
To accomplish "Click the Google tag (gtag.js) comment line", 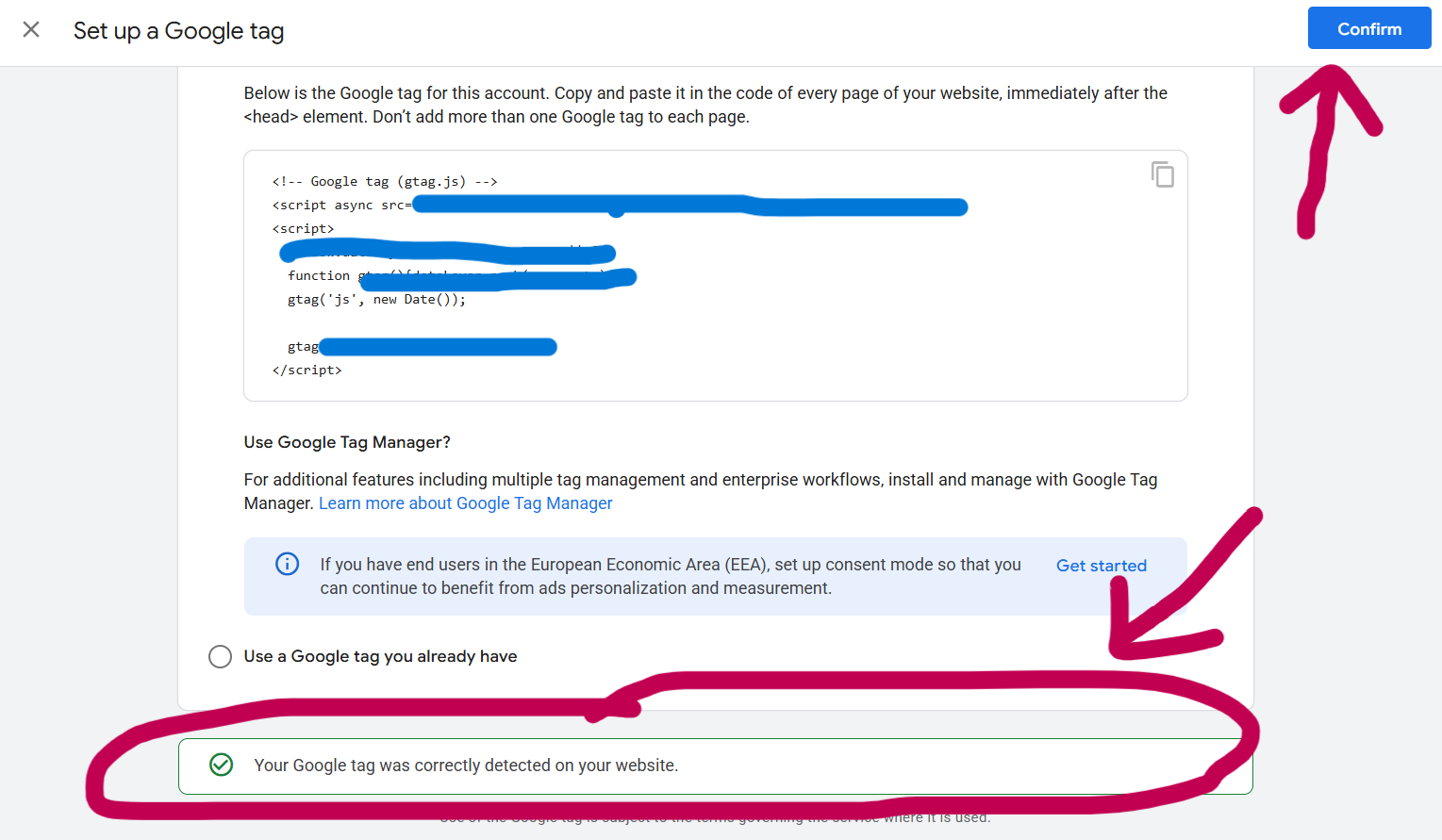I will click(385, 181).
